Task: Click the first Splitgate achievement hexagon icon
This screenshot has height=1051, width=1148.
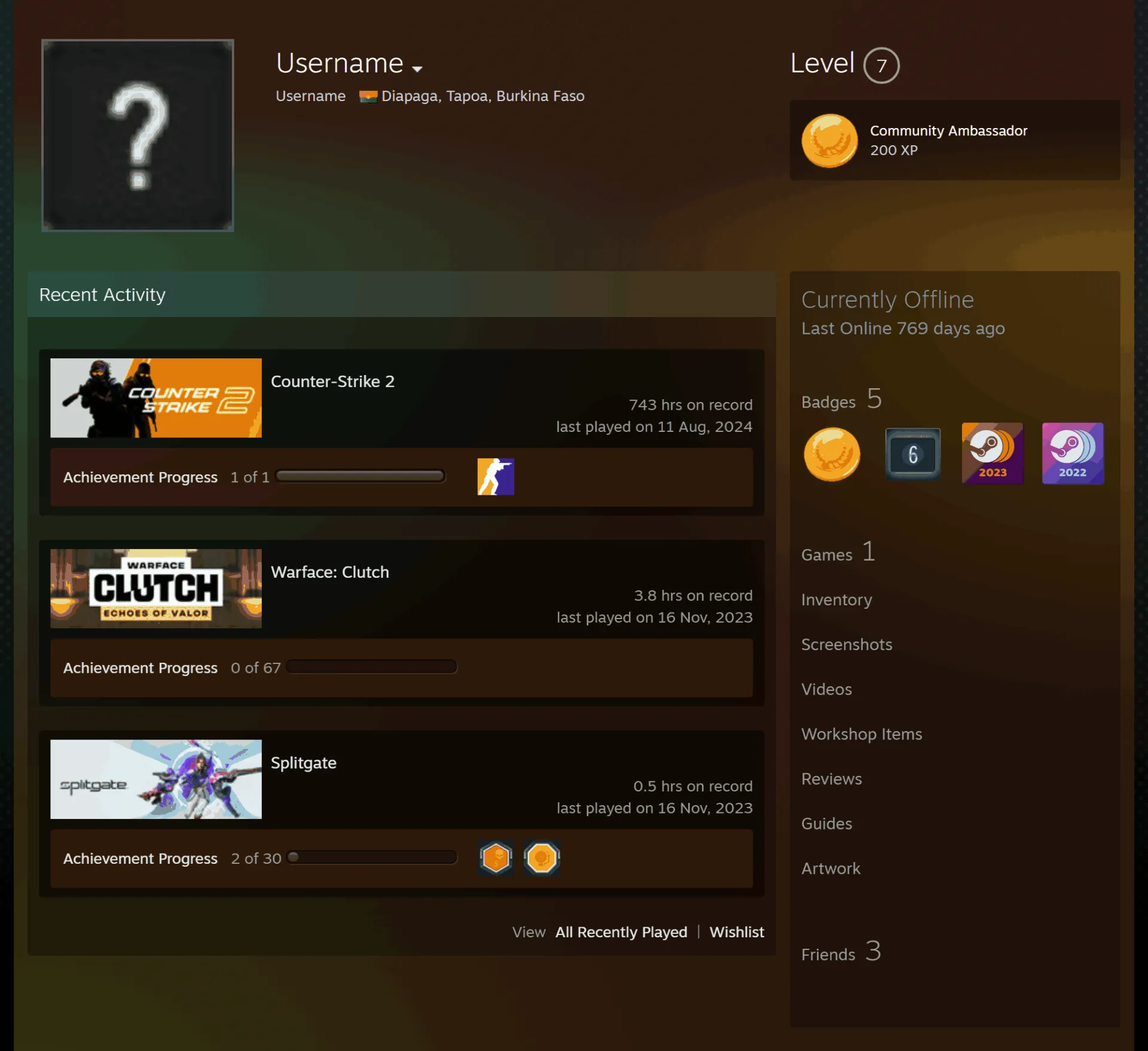Action: point(496,858)
